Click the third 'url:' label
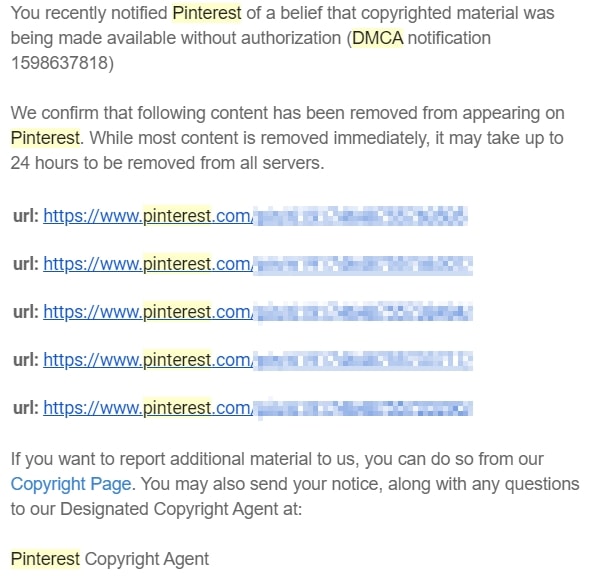 tap(26, 312)
